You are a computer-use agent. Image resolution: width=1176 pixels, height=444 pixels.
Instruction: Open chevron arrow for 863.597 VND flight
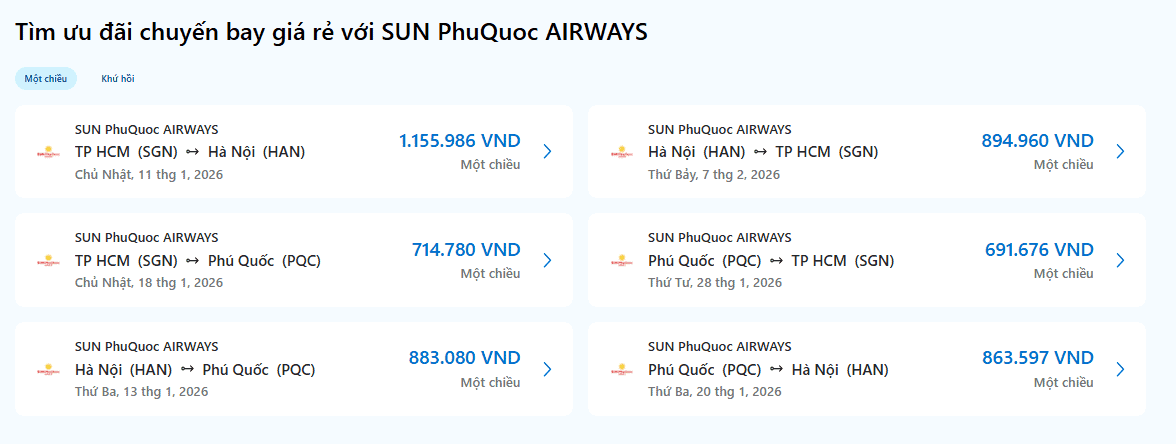point(1120,369)
